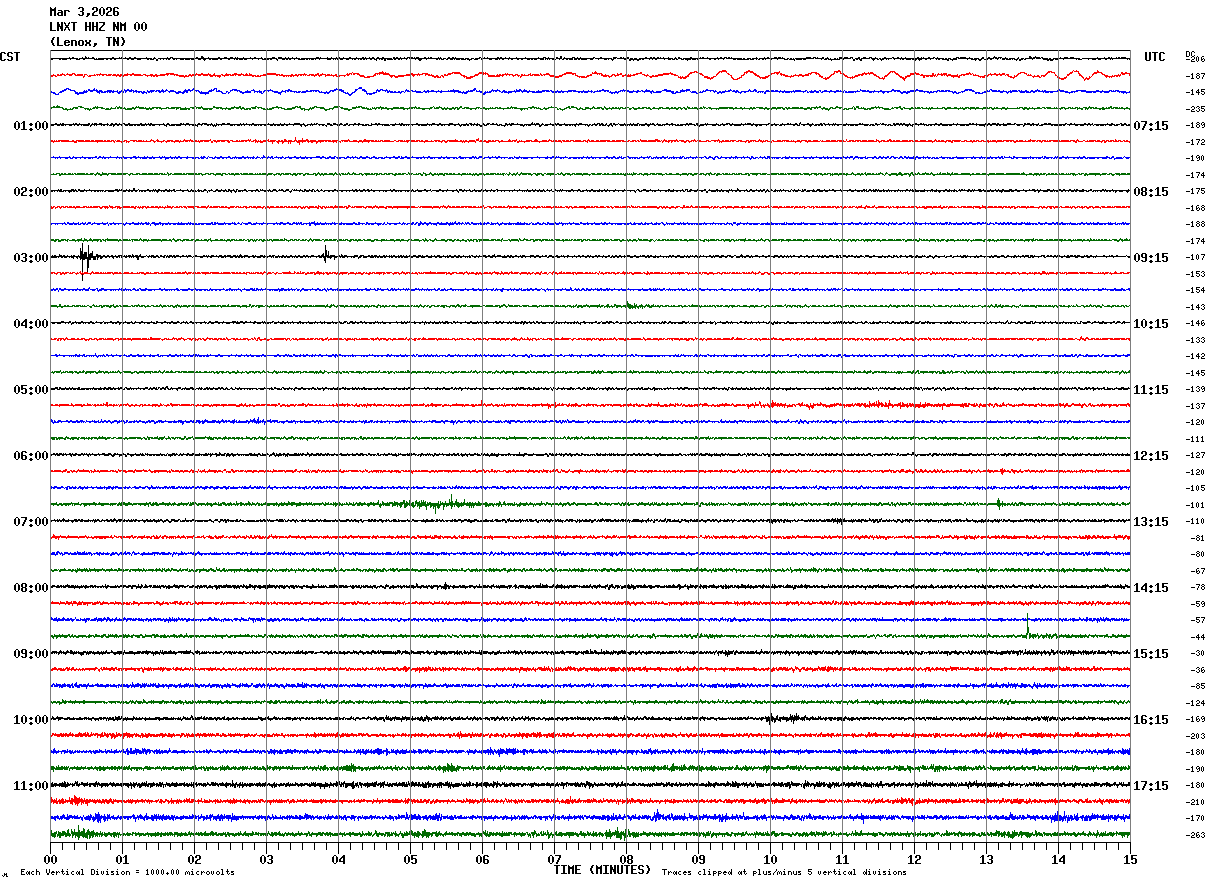Screen dimensions: 1210x886
Task: Click the minute 08 tick label
Action: pyautogui.click(x=626, y=859)
